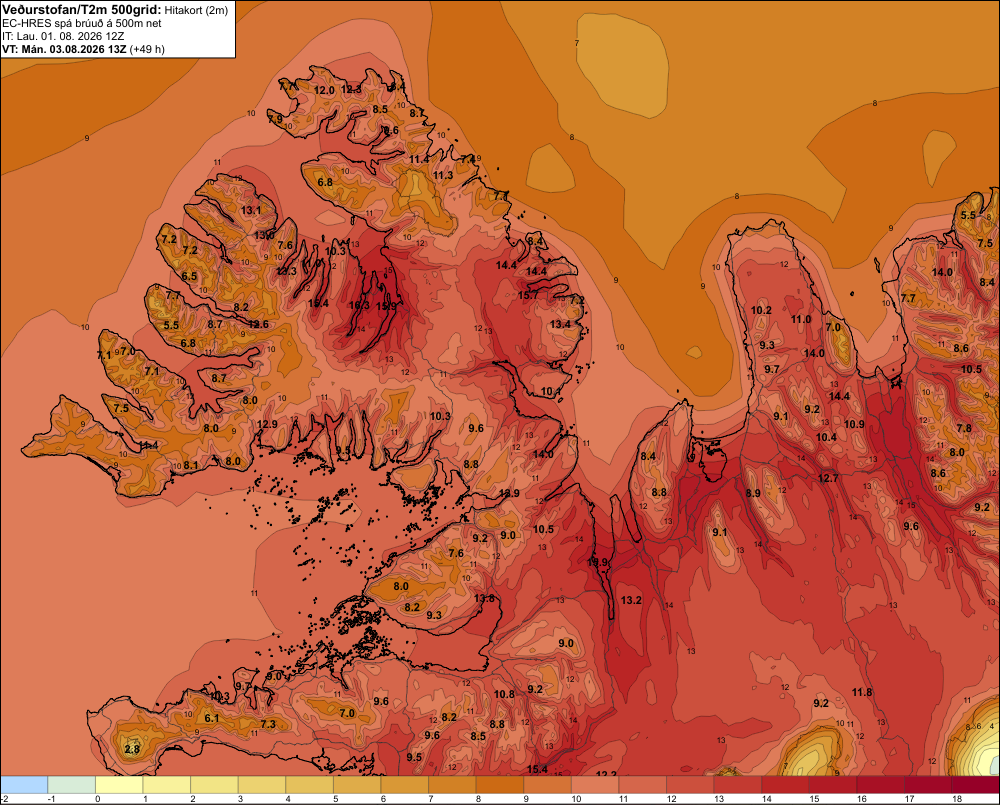Click the legend swatch between 5 and 6
This screenshot has width=1000, height=805.
pos(357,784)
